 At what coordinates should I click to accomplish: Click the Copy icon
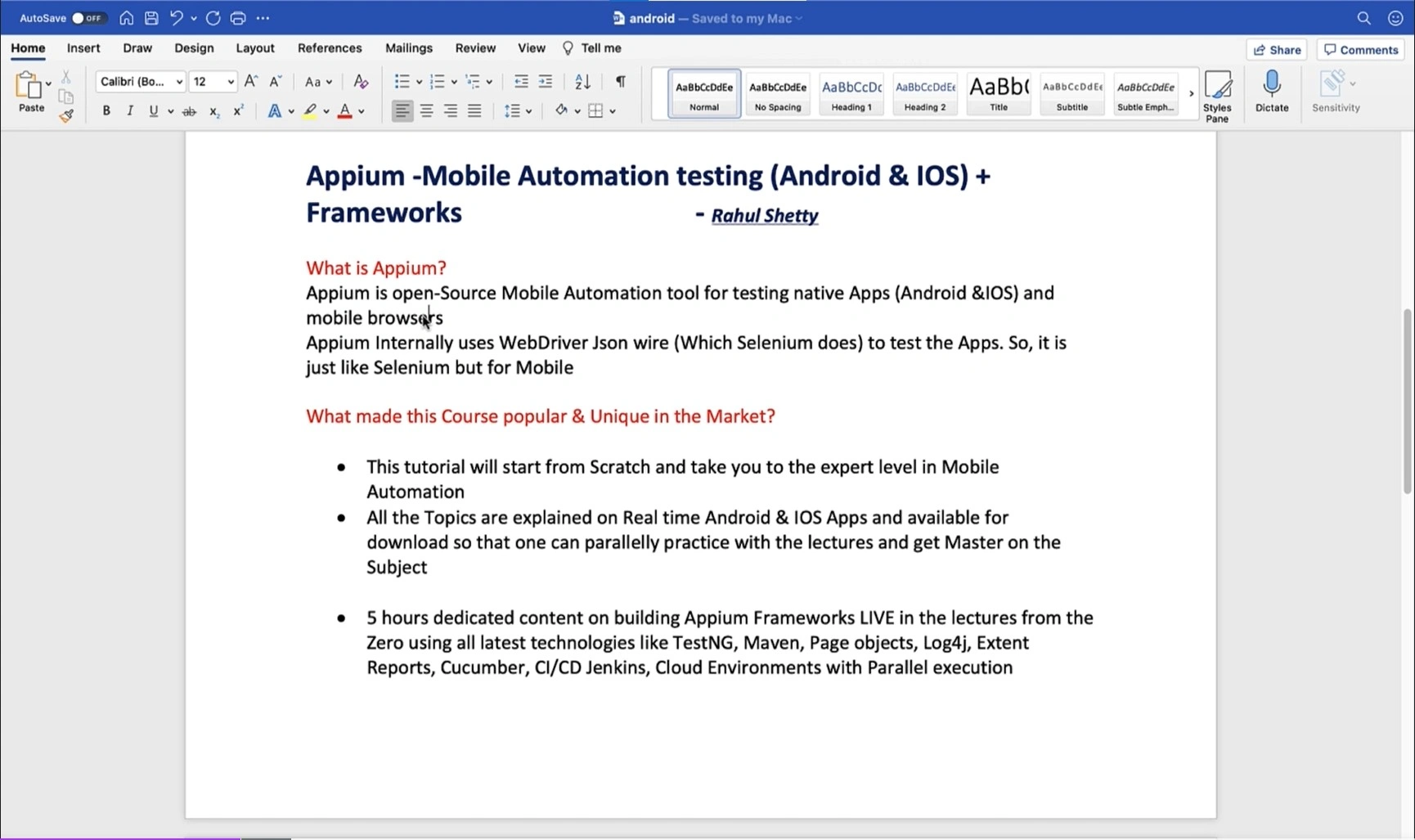click(x=66, y=97)
